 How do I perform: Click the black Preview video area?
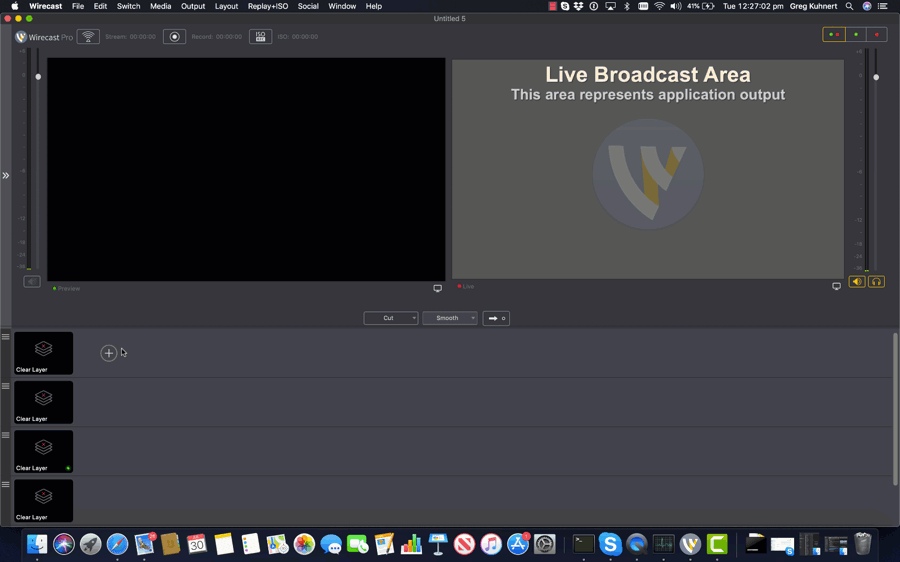(x=246, y=169)
